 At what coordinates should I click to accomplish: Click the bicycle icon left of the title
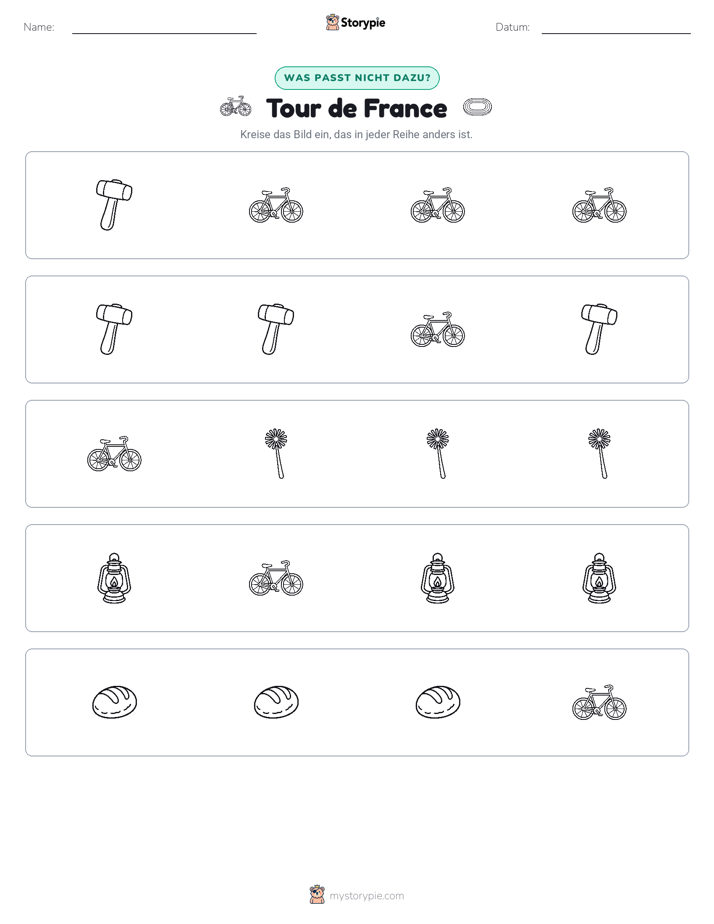(x=236, y=107)
